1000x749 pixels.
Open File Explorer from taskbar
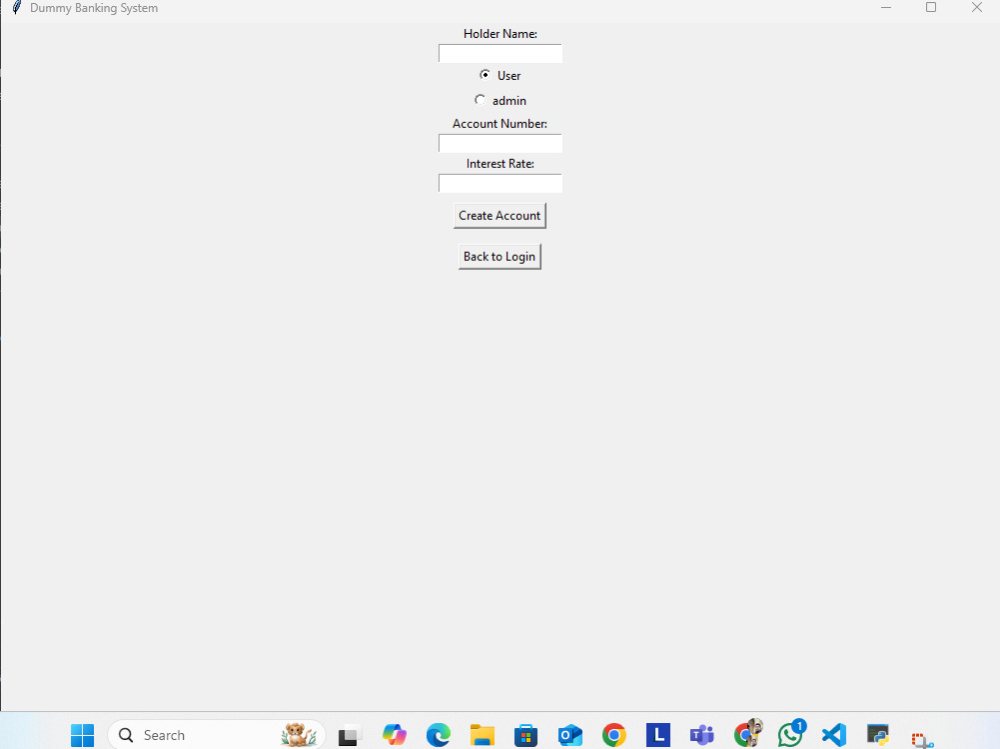tap(482, 735)
